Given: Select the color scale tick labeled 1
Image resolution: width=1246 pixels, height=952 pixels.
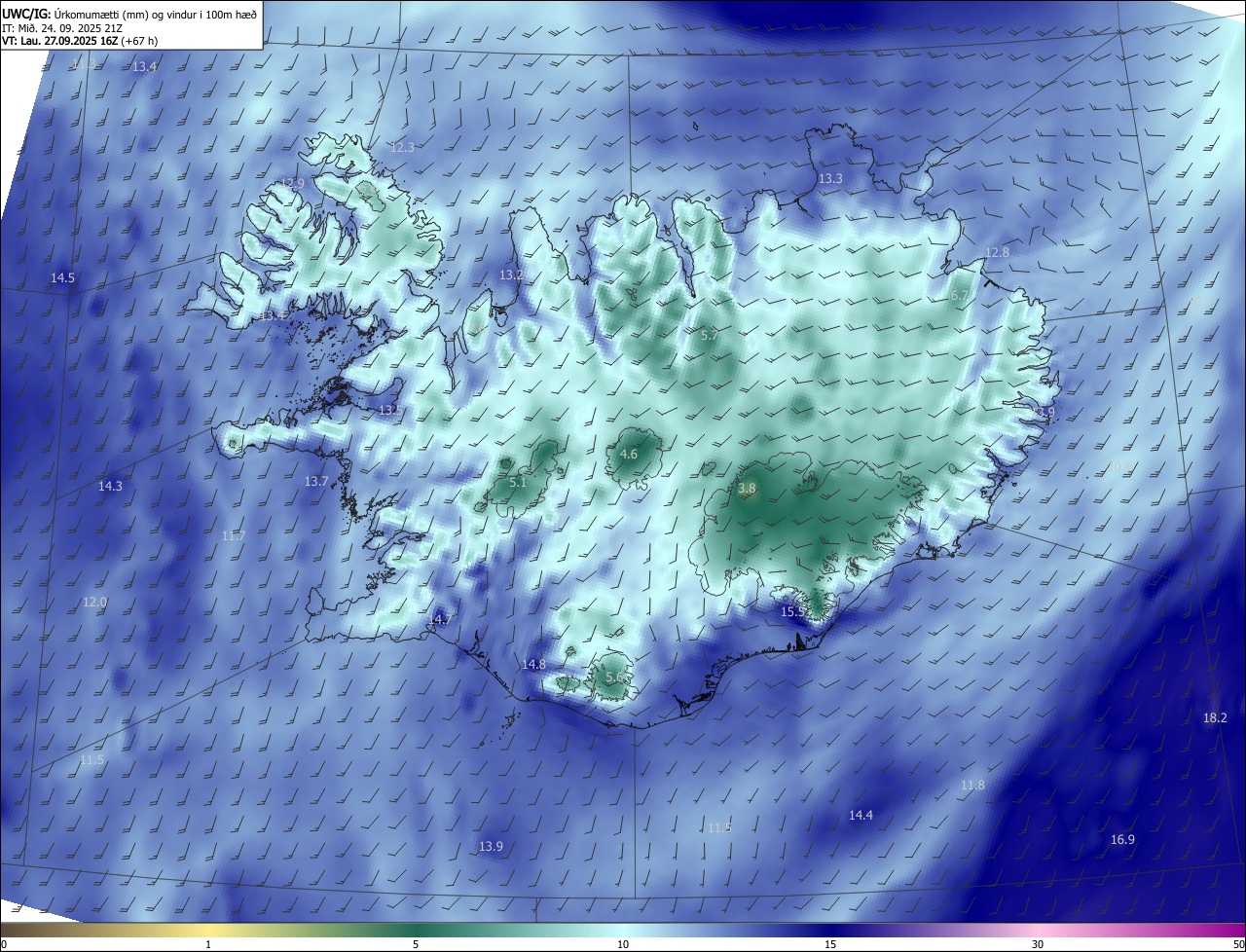Looking at the screenshot, I should 208,944.
